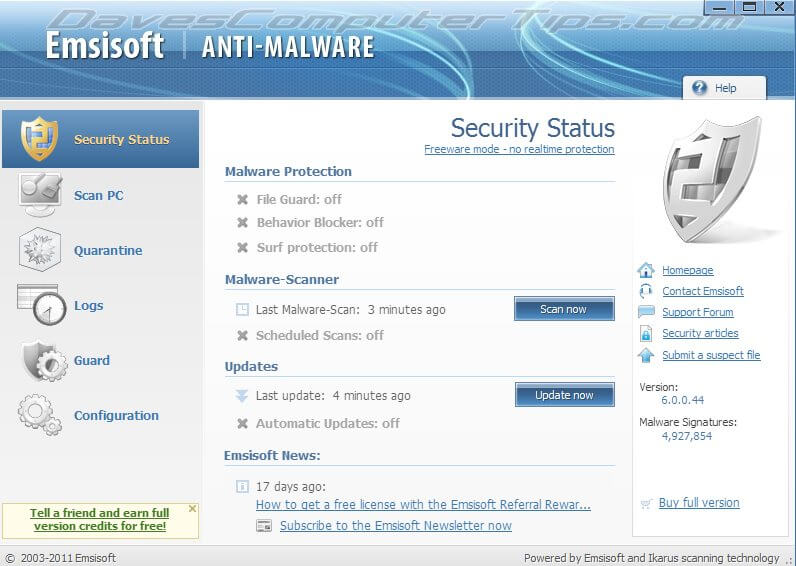This screenshot has width=796, height=566.
Task: Click the Scheduled Scans: off text
Action: click(320, 335)
